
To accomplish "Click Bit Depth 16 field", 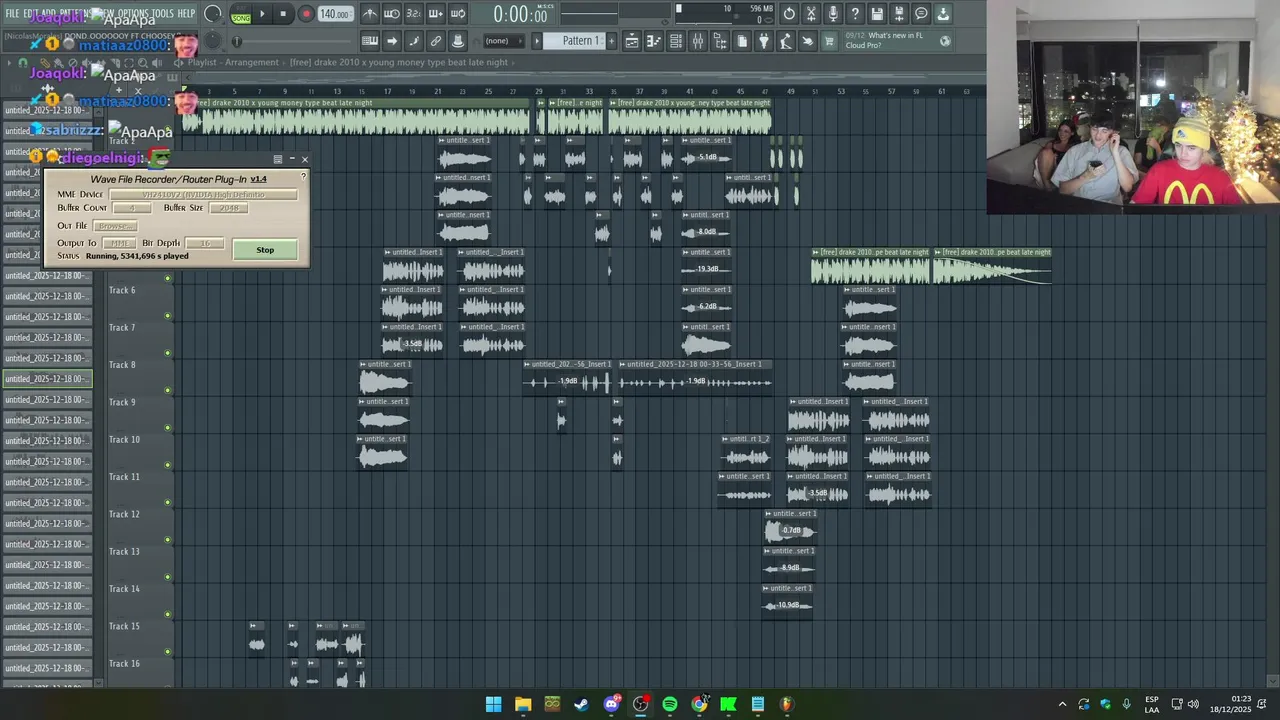I will [x=205, y=243].
